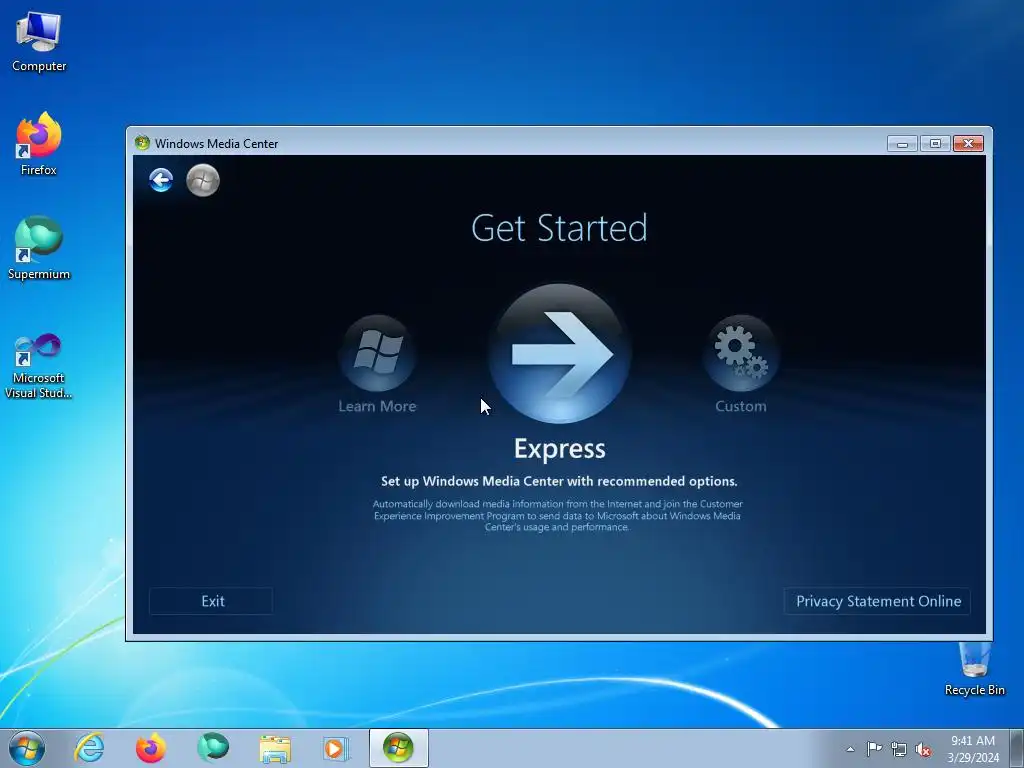Viewport: 1024px width, 768px height.
Task: Open the clock showing 9:41 AM
Action: click(x=973, y=748)
